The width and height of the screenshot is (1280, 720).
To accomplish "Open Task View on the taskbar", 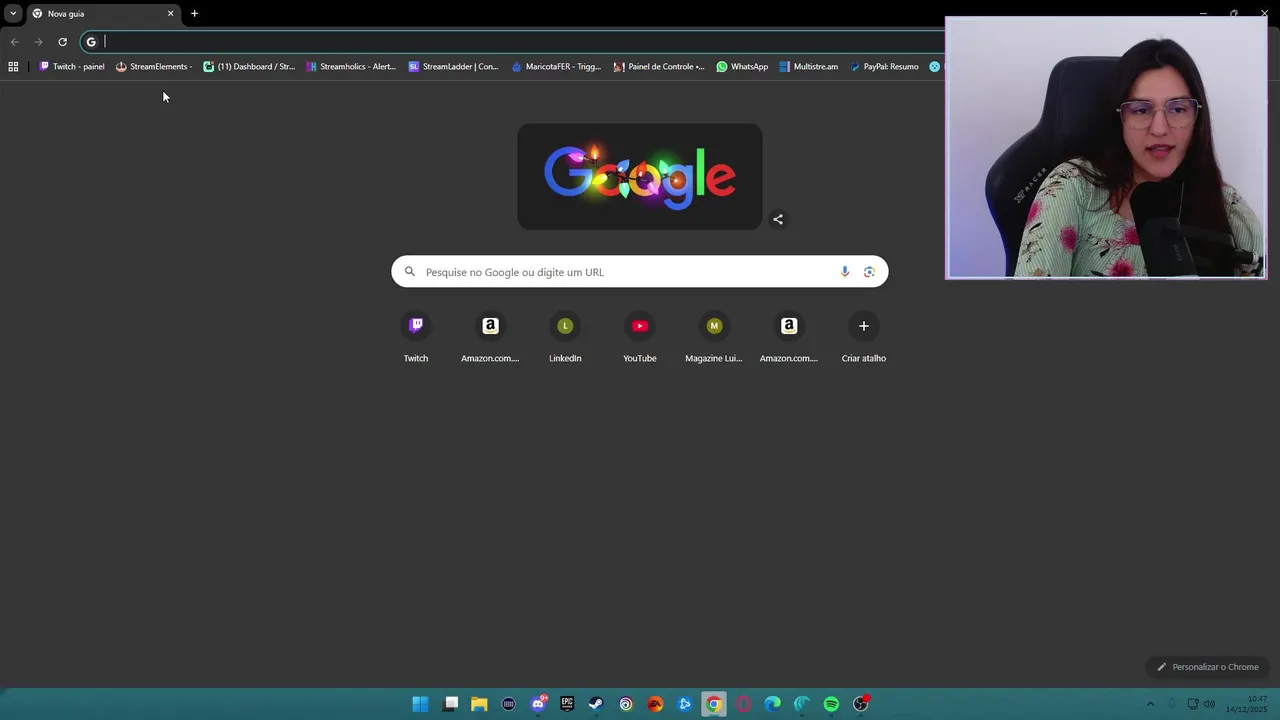I will 451,704.
